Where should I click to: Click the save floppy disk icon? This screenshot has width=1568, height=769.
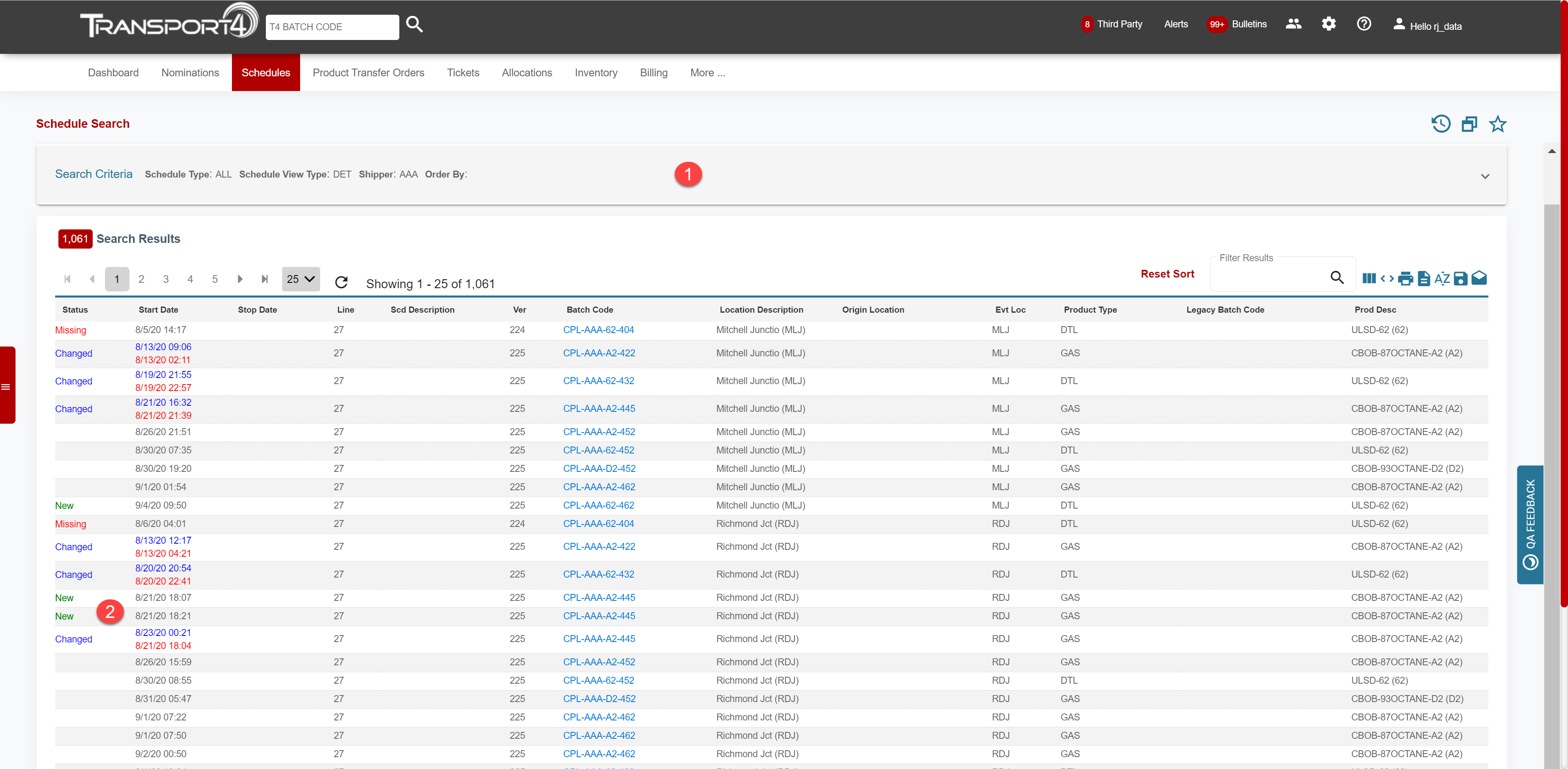(x=1460, y=279)
